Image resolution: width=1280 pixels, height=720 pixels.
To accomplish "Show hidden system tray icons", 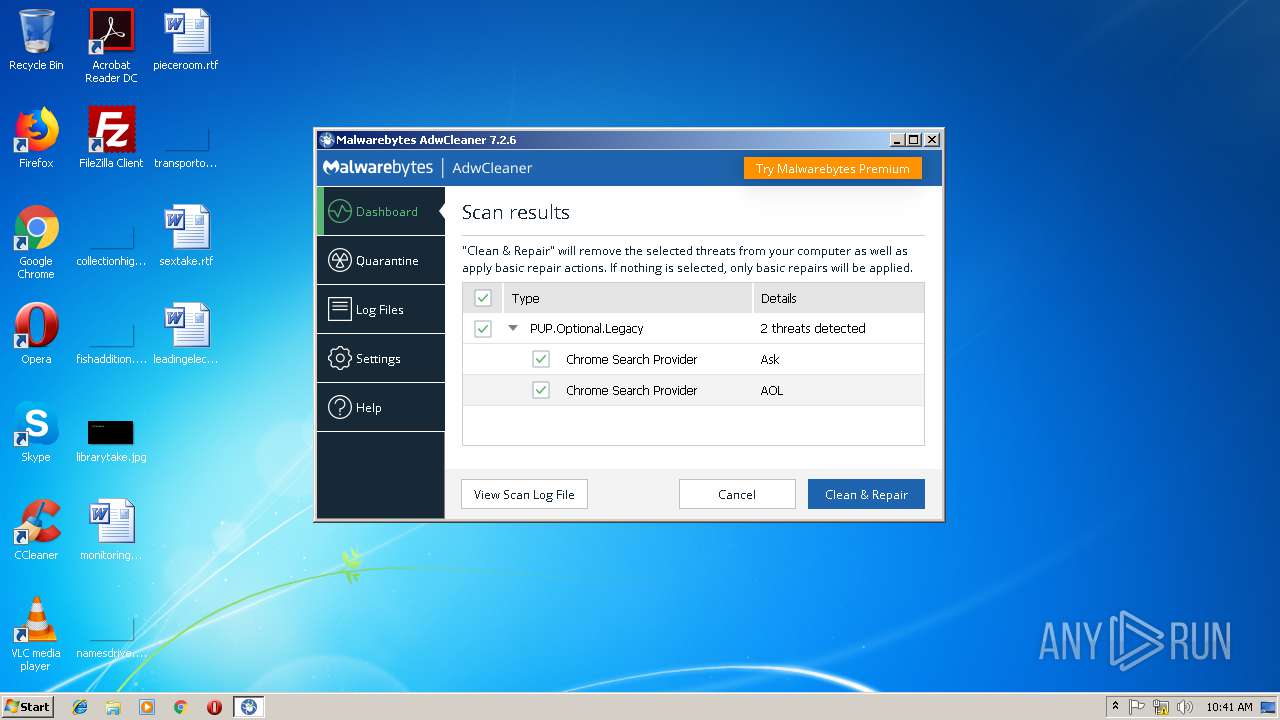I will pyautogui.click(x=1115, y=706).
